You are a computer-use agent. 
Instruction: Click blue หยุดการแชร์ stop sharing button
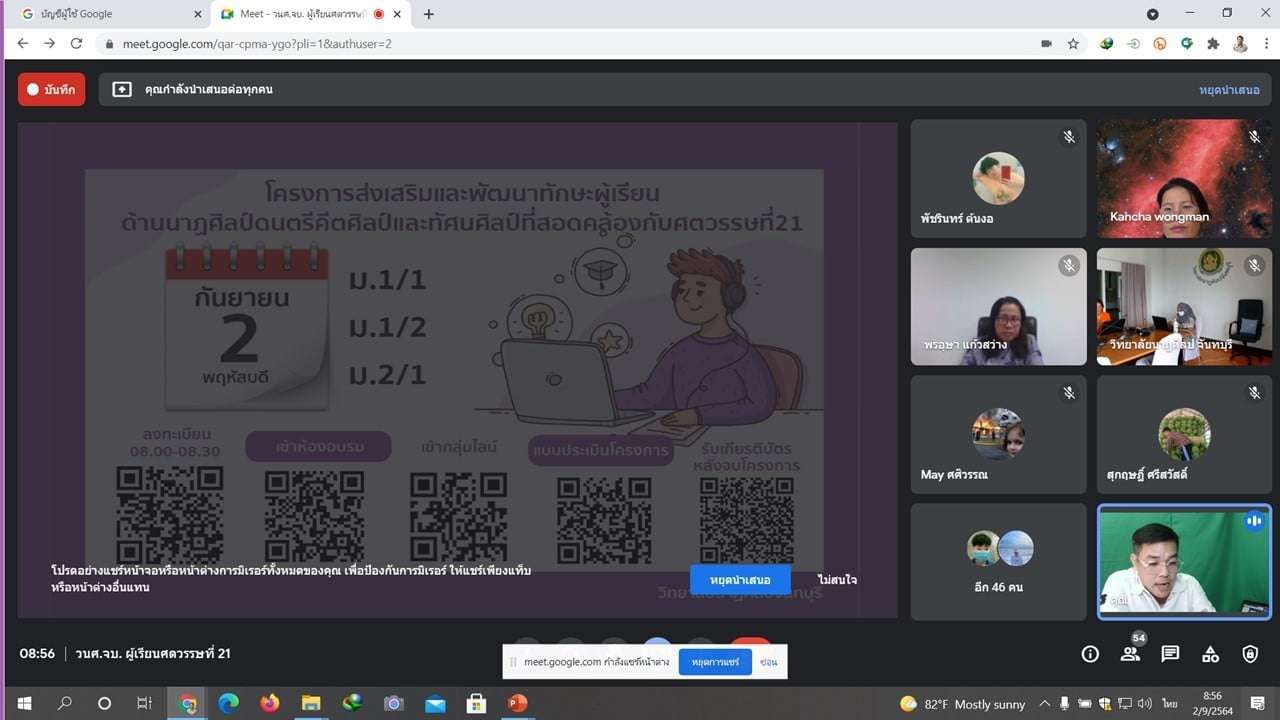(x=715, y=662)
